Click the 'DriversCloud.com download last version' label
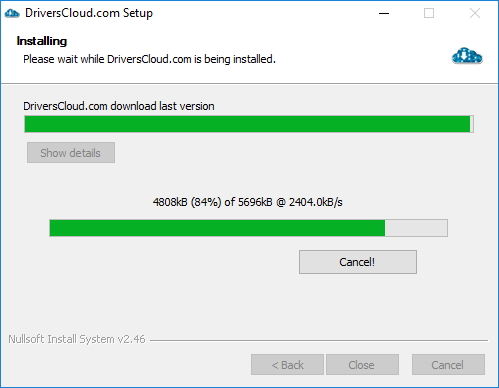This screenshot has width=499, height=388. tap(119, 106)
